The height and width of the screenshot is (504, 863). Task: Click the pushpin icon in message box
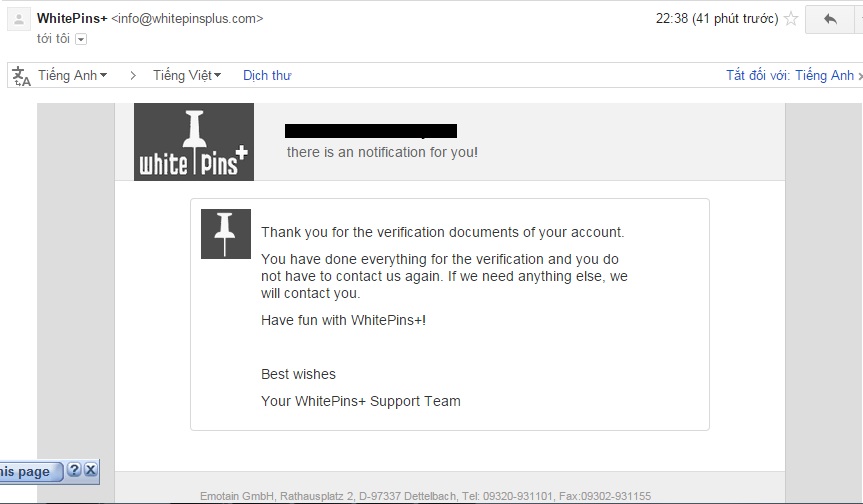(226, 234)
